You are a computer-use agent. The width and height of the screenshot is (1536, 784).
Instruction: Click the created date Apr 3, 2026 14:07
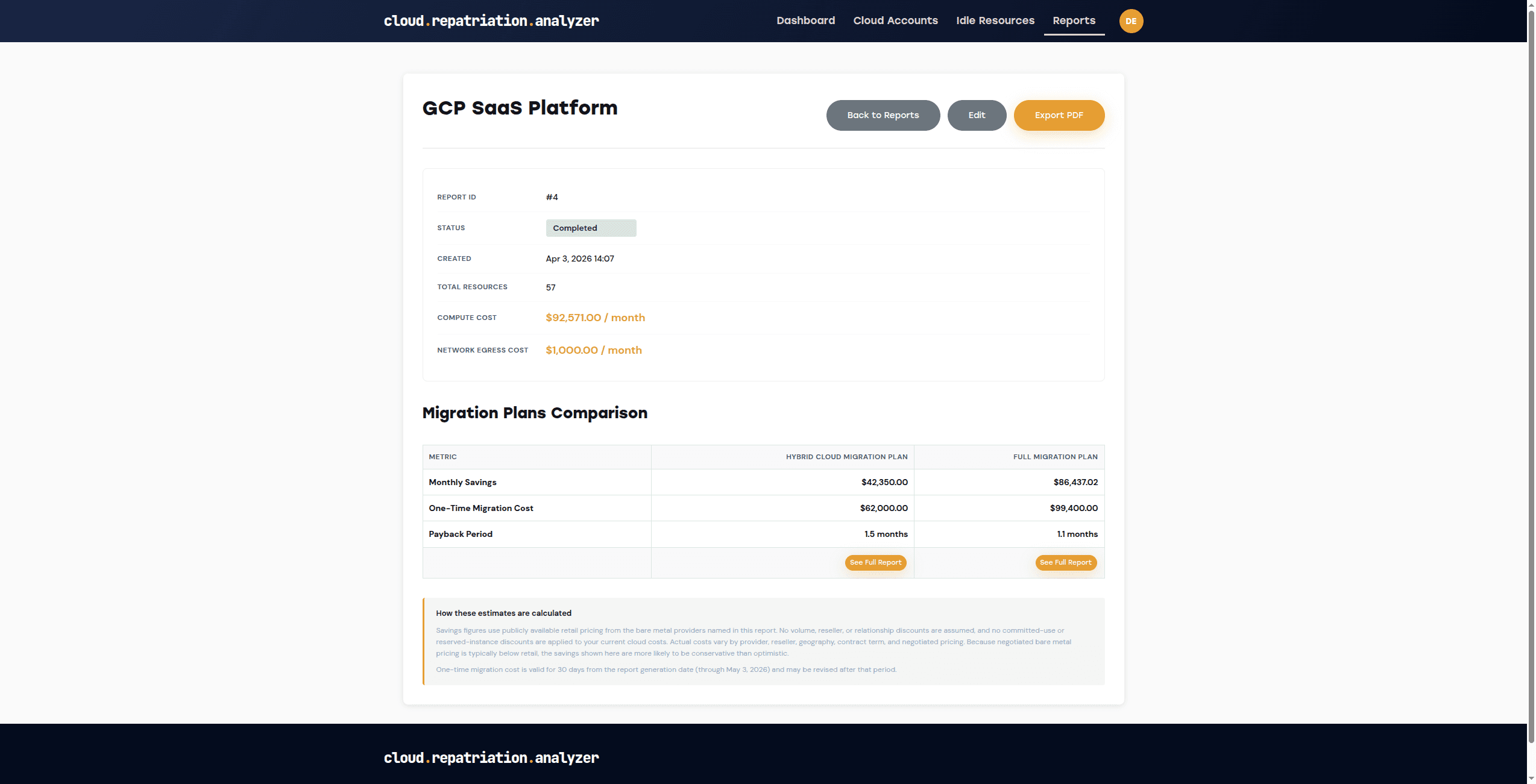(580, 259)
